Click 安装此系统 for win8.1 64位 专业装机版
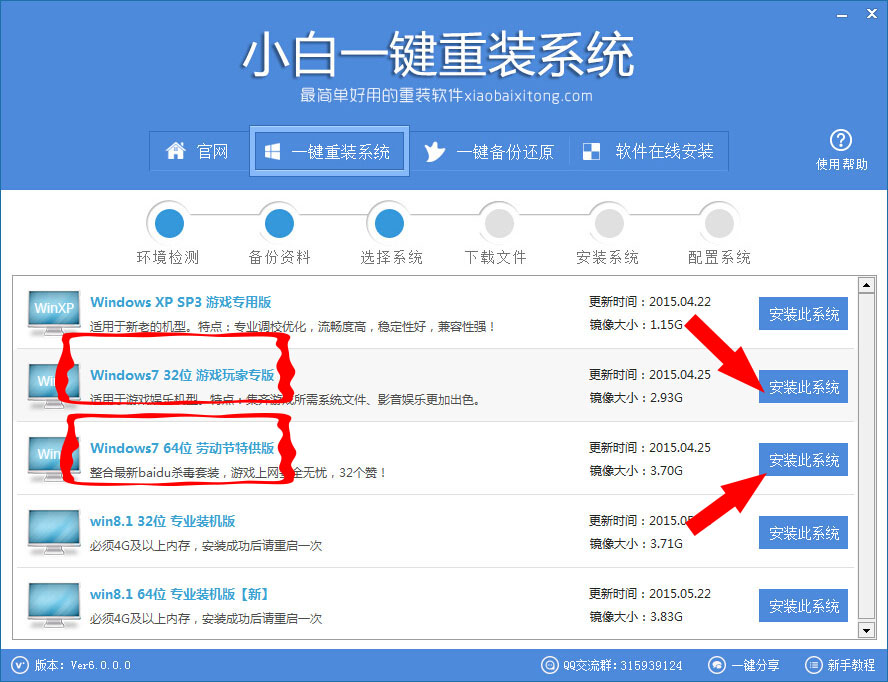This screenshot has height=682, width=888. point(803,605)
